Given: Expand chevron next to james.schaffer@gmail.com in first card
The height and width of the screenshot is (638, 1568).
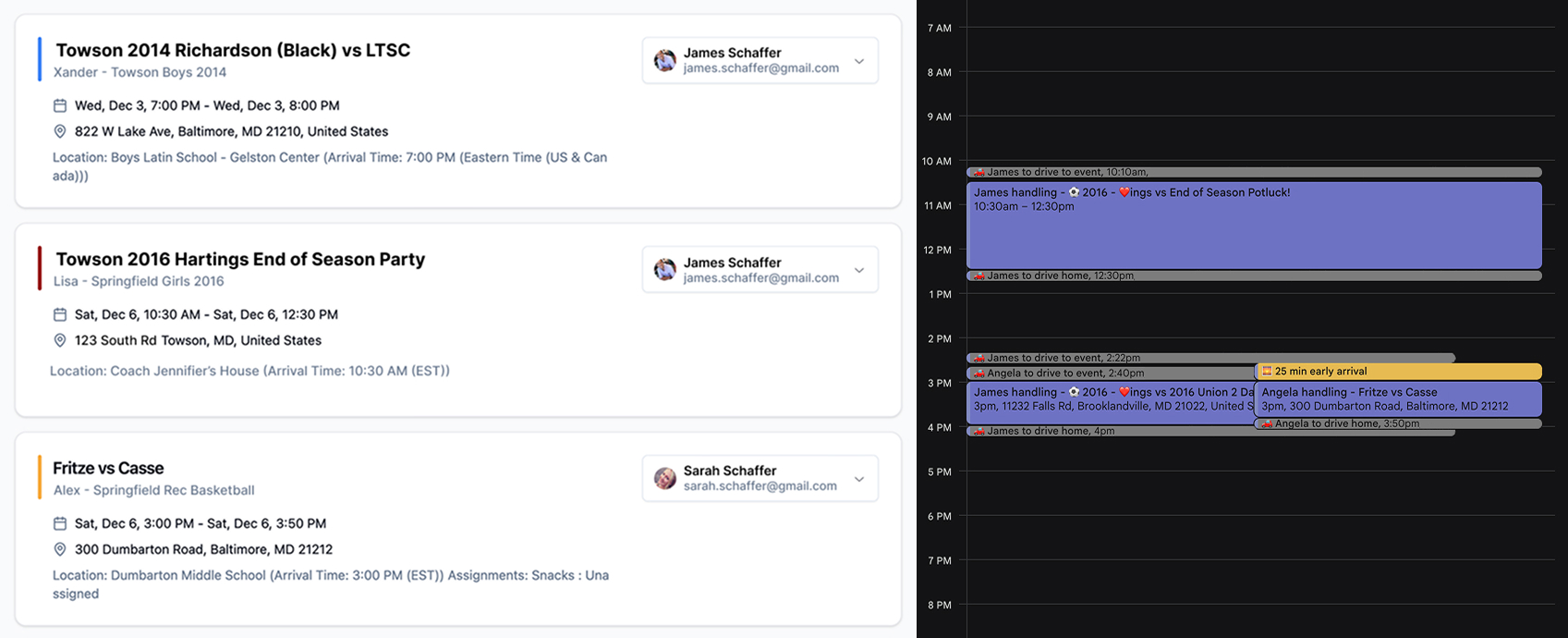Looking at the screenshot, I should click(859, 61).
